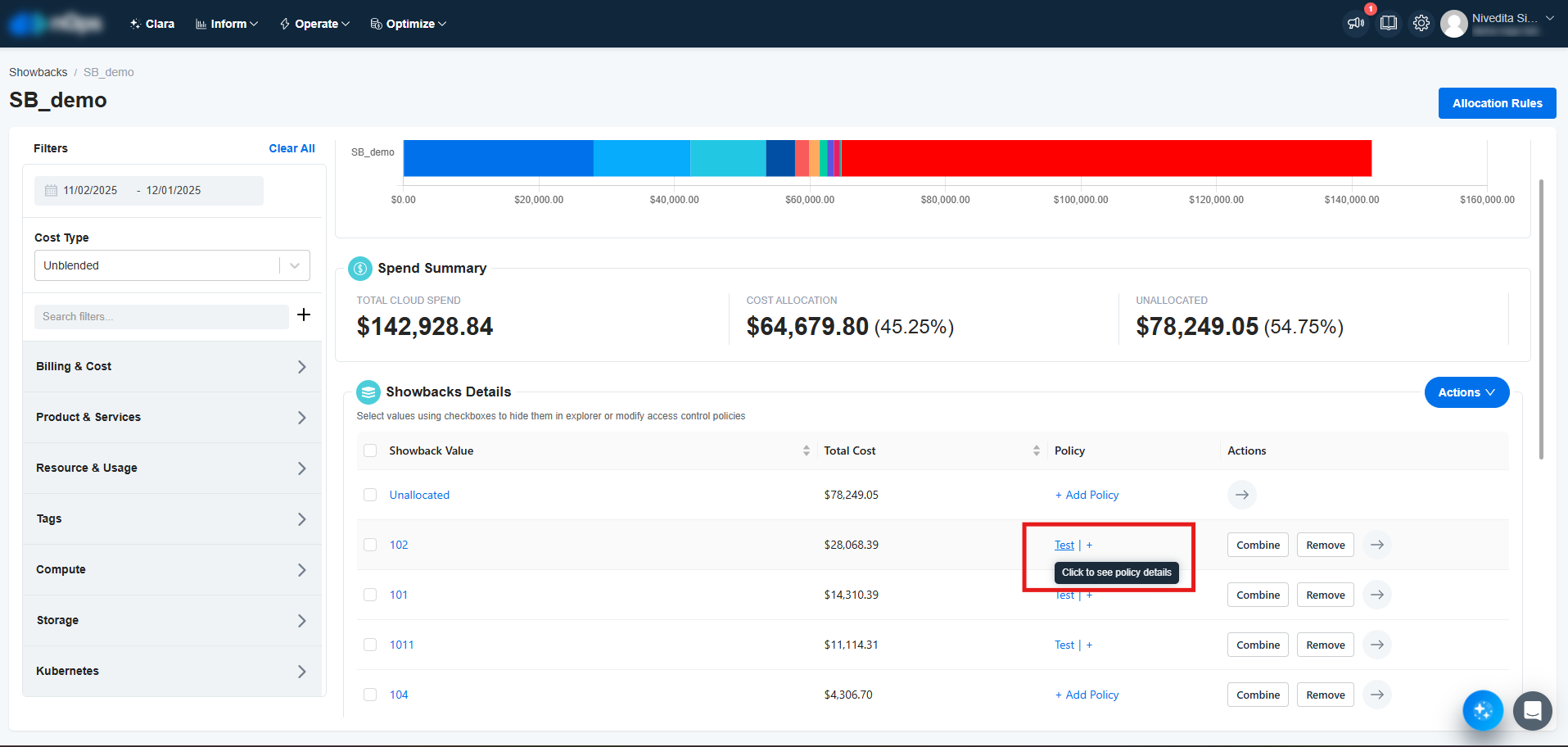Open the Inform menu

coord(227,24)
